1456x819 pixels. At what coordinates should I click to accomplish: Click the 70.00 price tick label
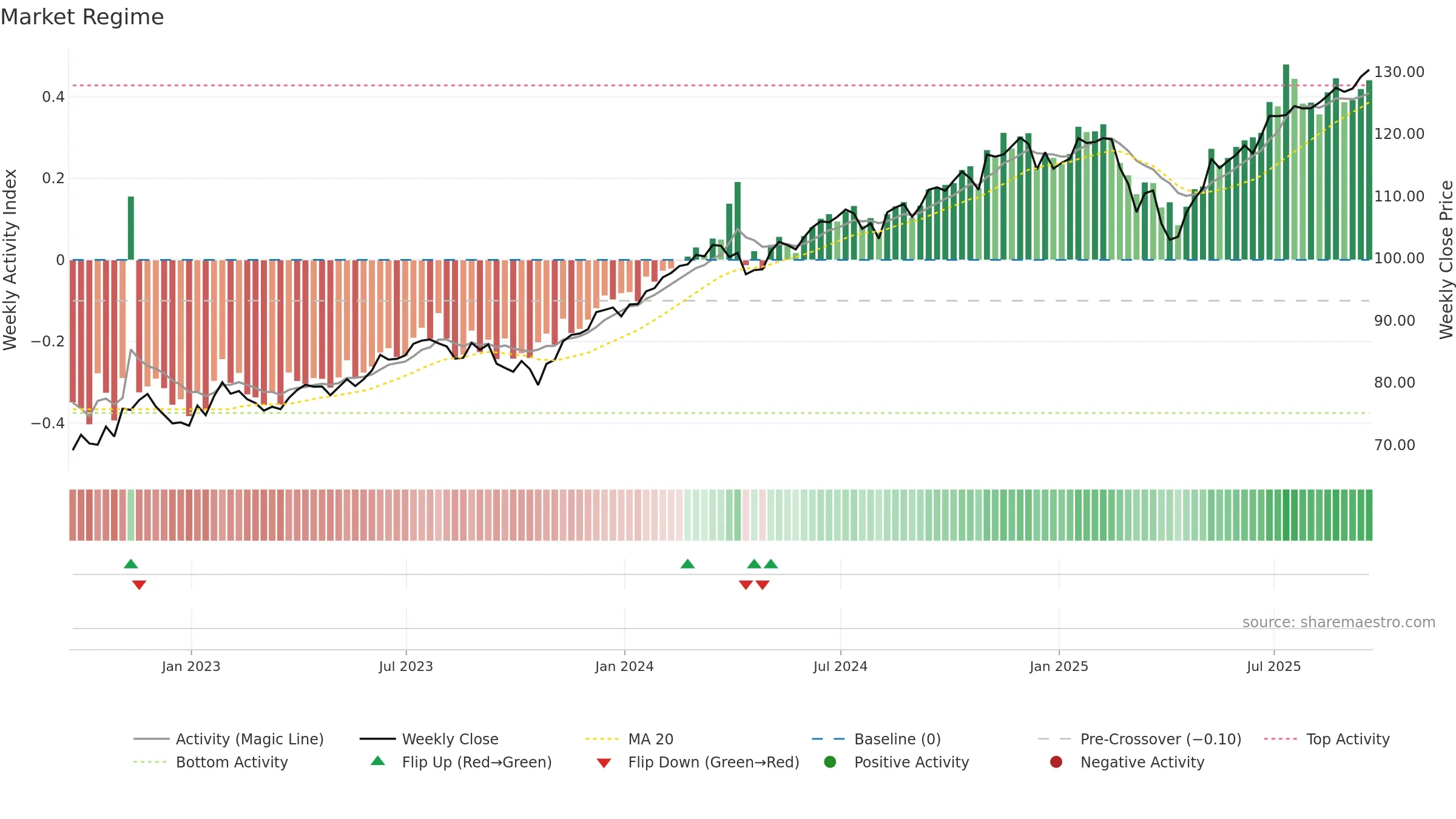[1395, 445]
